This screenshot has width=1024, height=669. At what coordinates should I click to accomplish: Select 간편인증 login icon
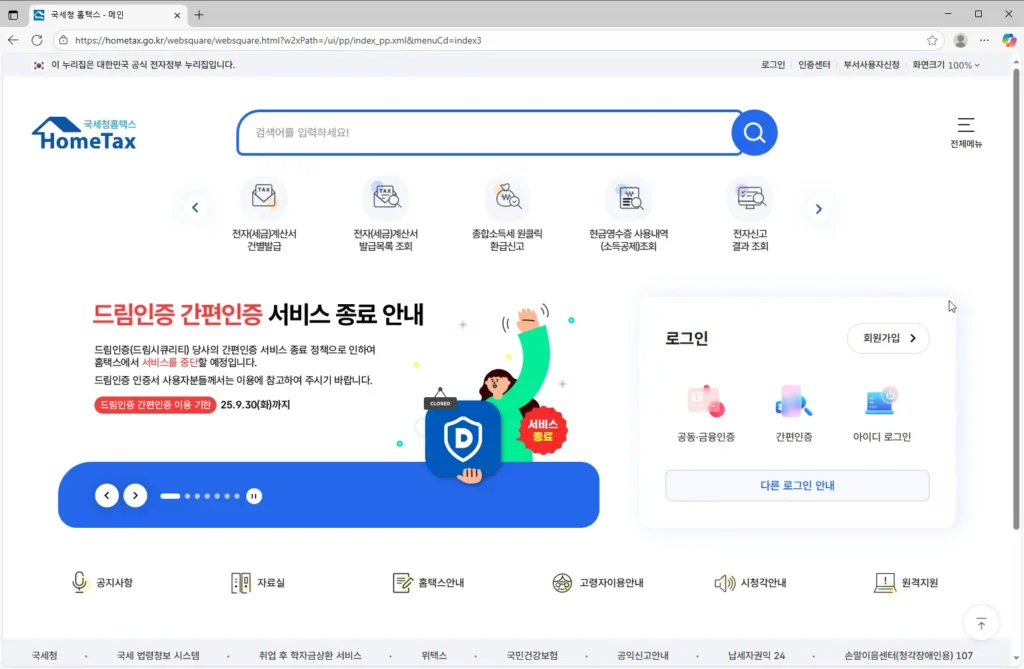(x=794, y=402)
